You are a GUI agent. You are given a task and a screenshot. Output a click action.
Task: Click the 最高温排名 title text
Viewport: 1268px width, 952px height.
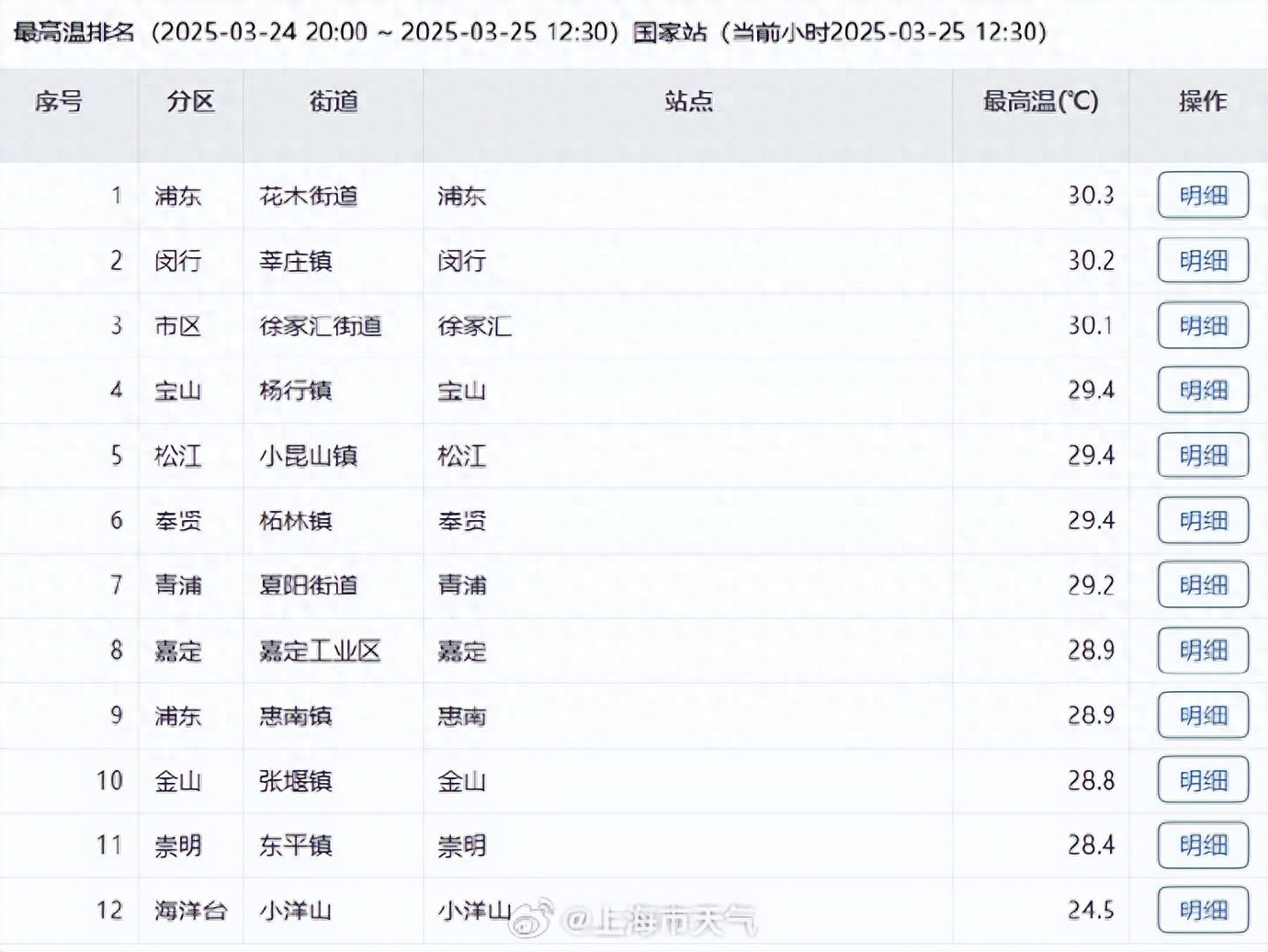[74, 32]
